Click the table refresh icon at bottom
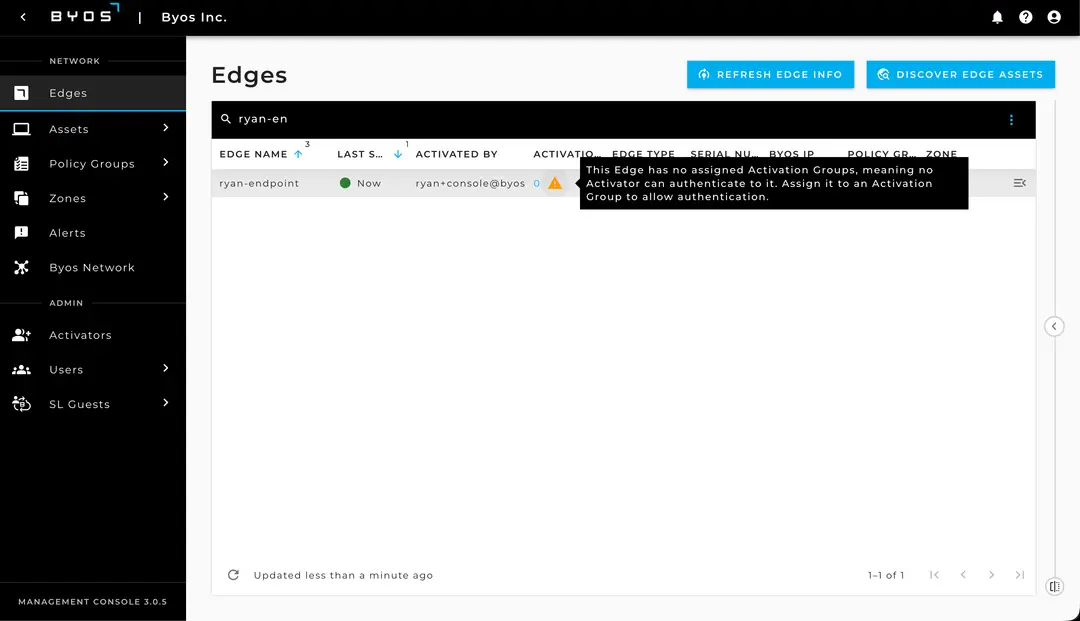 click(233, 575)
